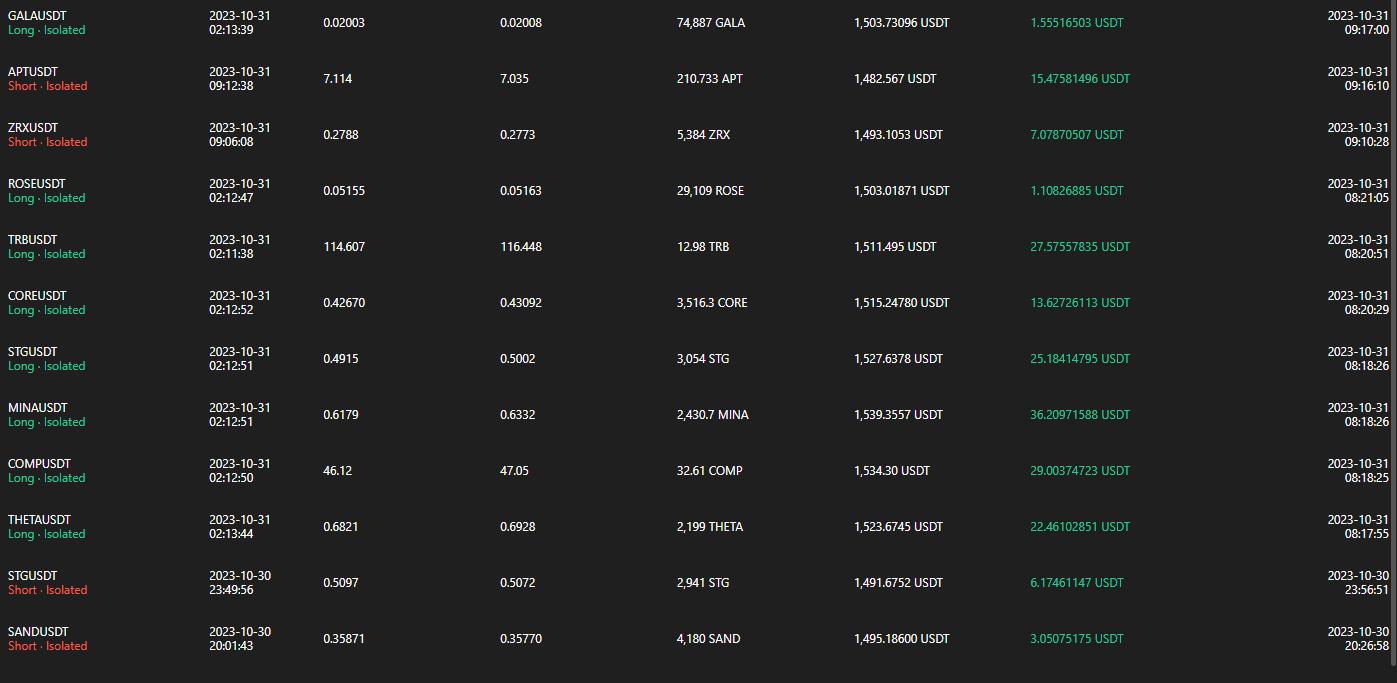Select exit price 0.6928
The height and width of the screenshot is (683, 1397).
(x=518, y=526)
